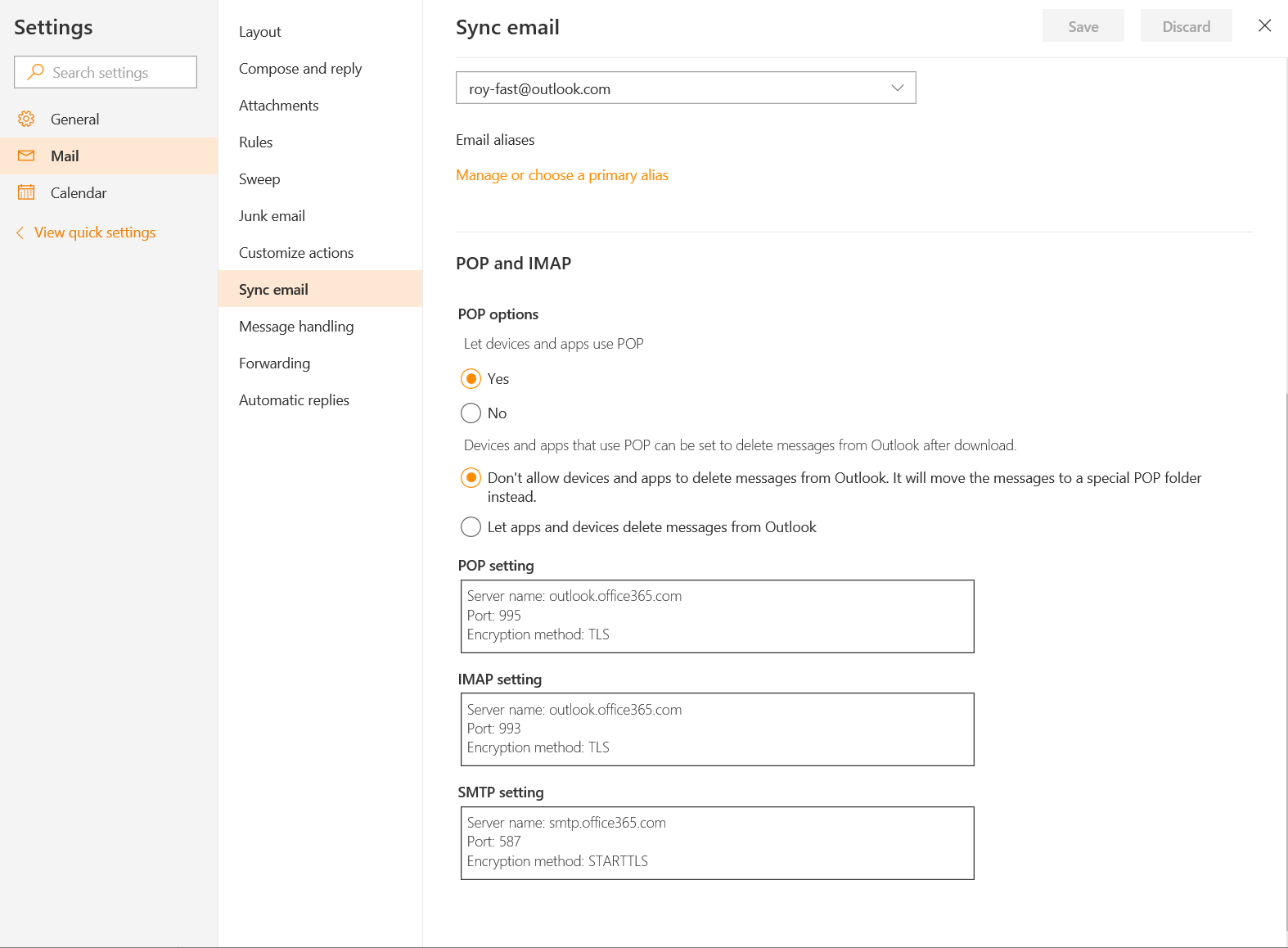
Task: Select Yes for POP access
Action: 471,379
